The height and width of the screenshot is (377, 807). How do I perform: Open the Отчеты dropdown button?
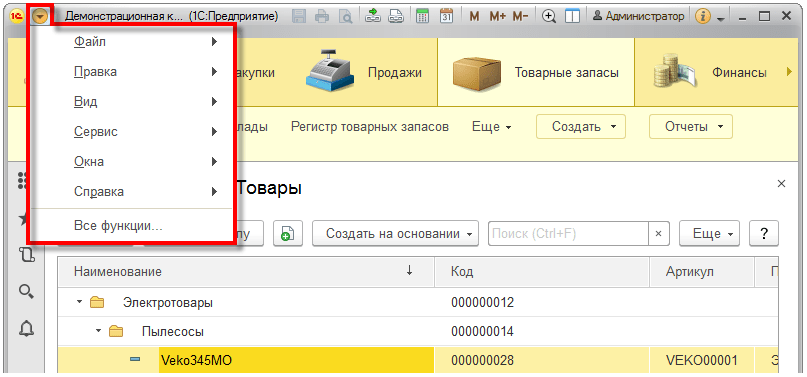(x=691, y=127)
